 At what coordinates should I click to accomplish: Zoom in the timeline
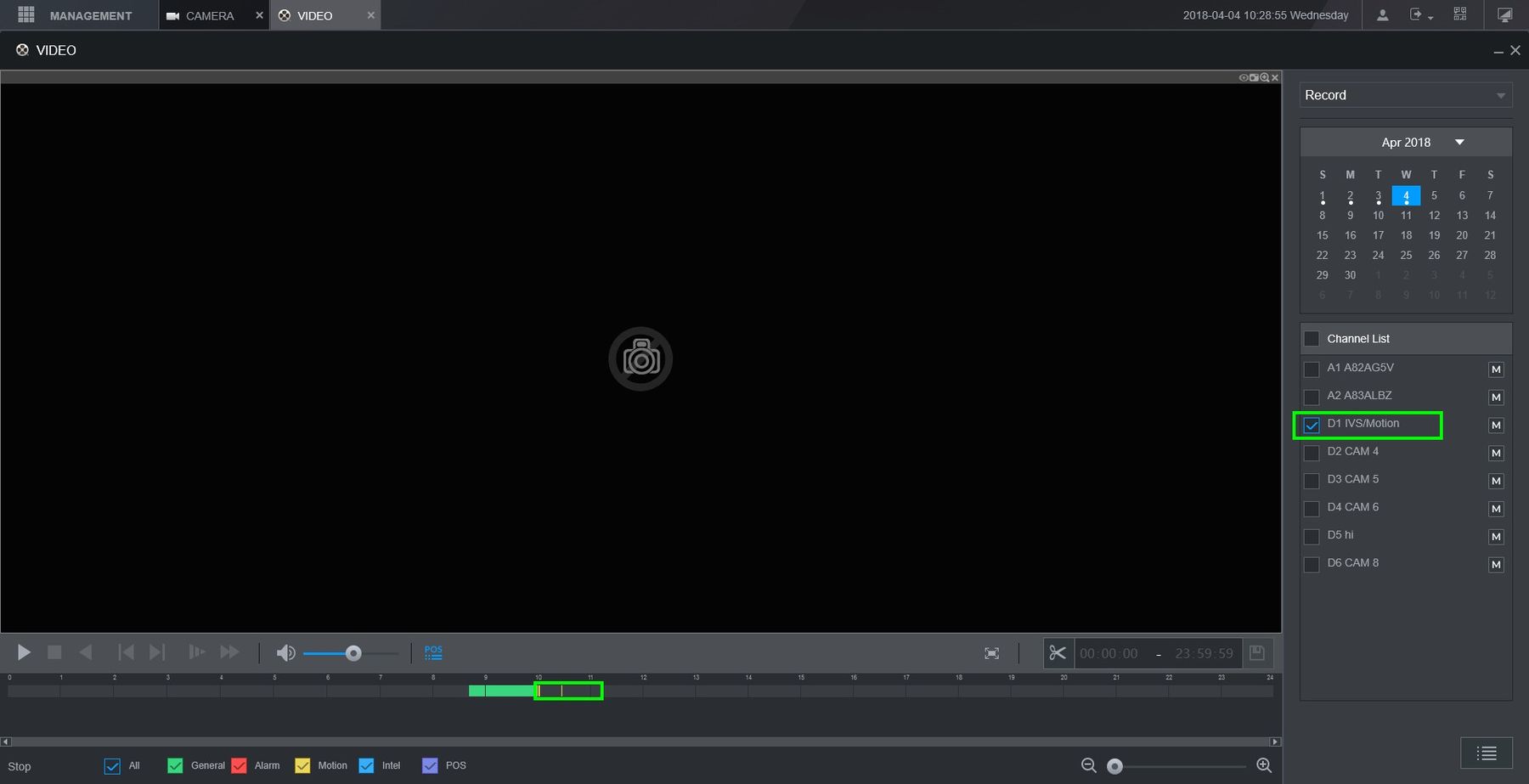tap(1264, 765)
